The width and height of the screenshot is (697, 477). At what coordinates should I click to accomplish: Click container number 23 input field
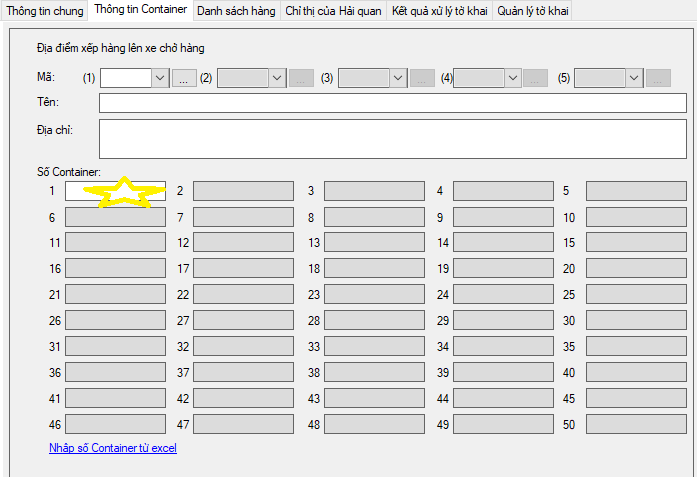click(373, 294)
